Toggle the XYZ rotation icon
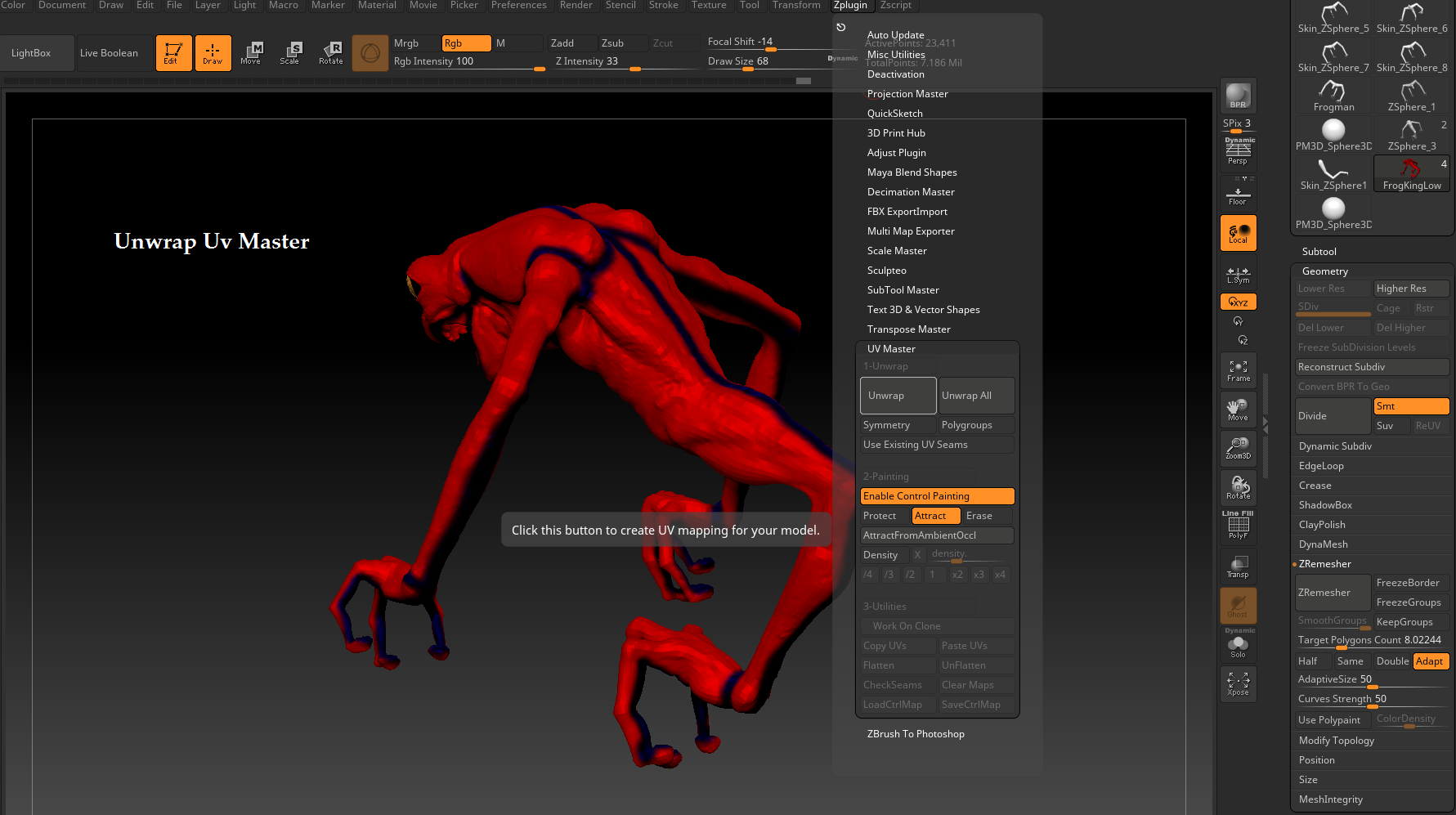The image size is (1456, 815). tap(1238, 302)
